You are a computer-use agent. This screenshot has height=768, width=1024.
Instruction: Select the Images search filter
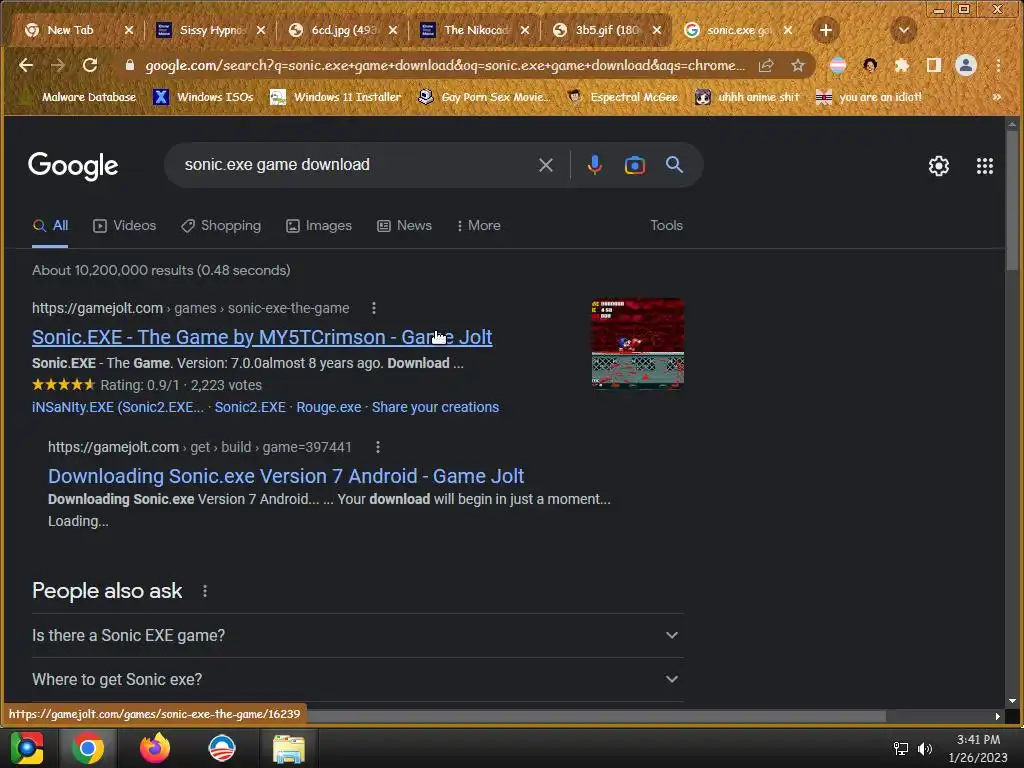click(x=319, y=226)
